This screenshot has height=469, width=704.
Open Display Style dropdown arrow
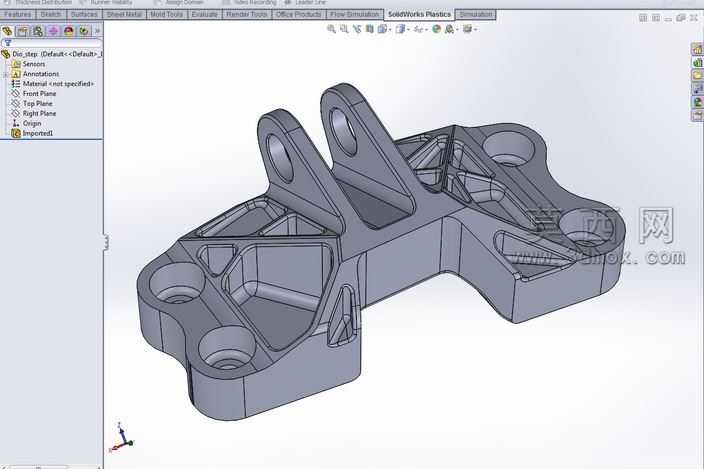pos(408,30)
